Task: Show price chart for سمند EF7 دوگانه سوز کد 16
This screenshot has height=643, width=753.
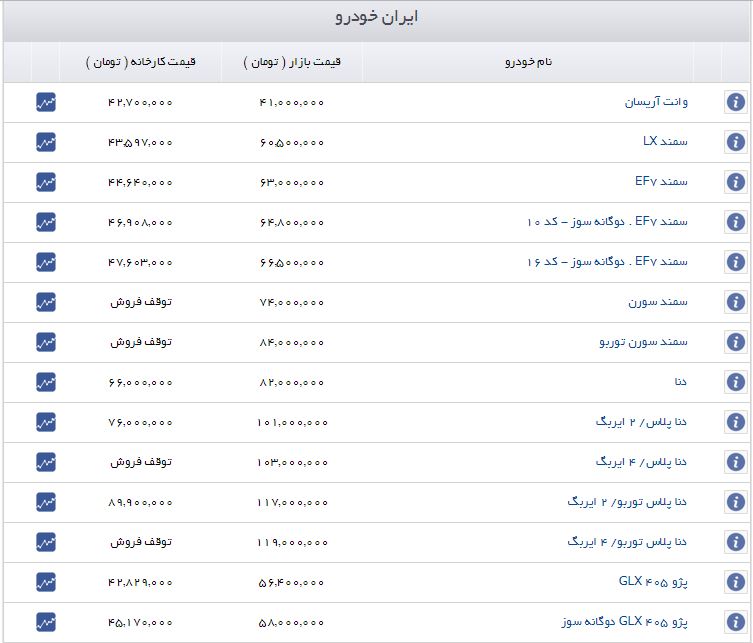Action: (46, 262)
